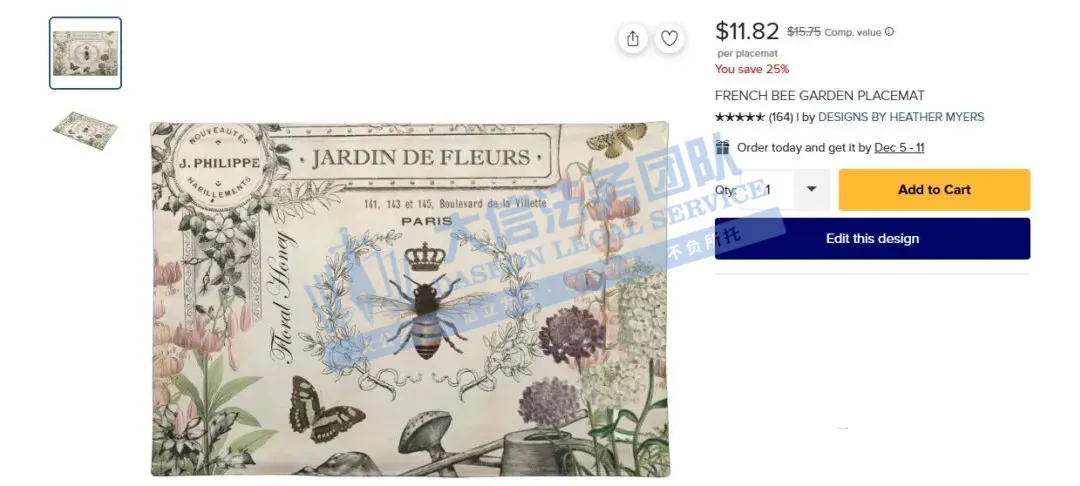Image resolution: width=1080 pixels, height=486 pixels.
Task: Favorite the product with the heart icon
Action: click(669, 39)
